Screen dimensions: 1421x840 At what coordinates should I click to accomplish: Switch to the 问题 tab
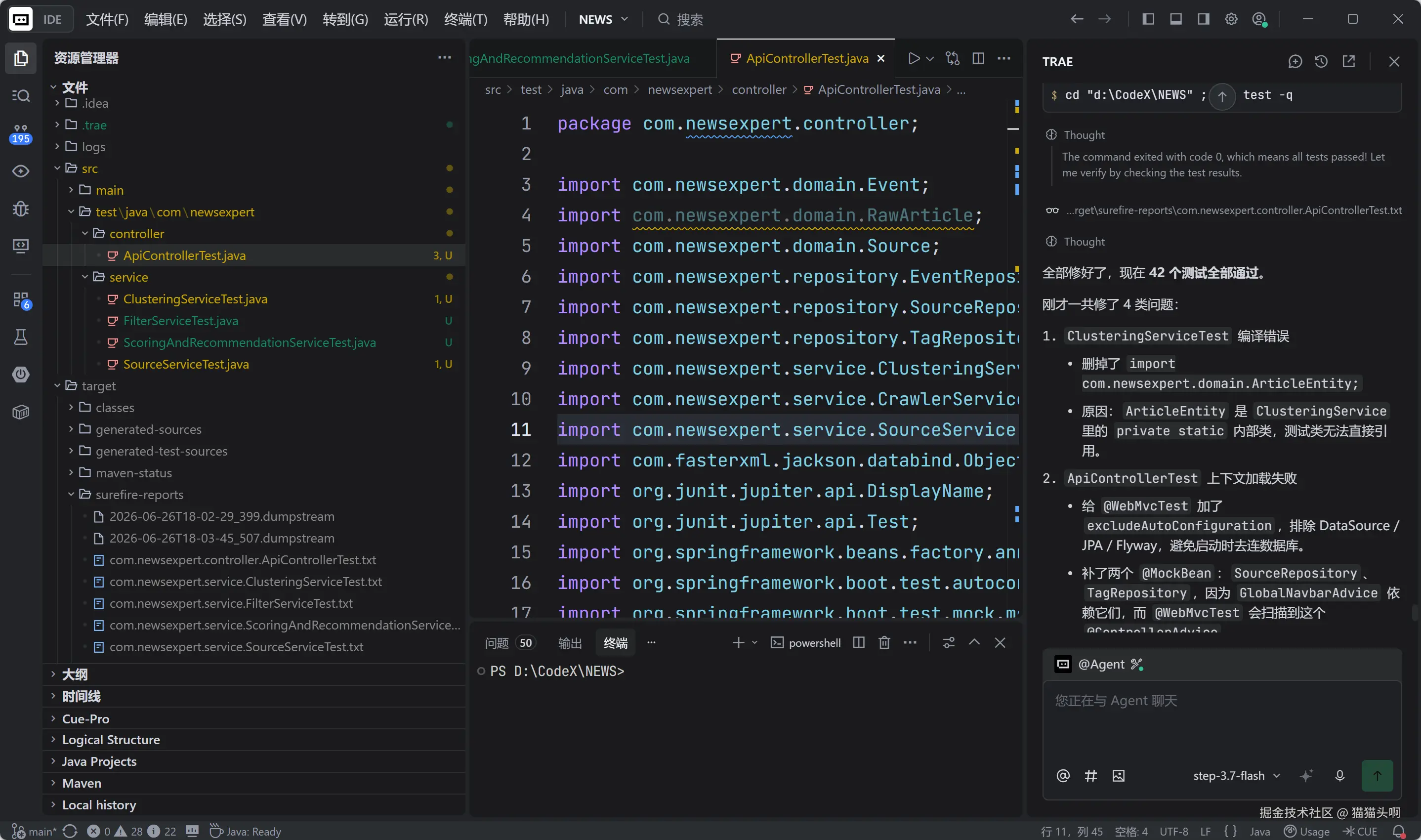(509, 643)
